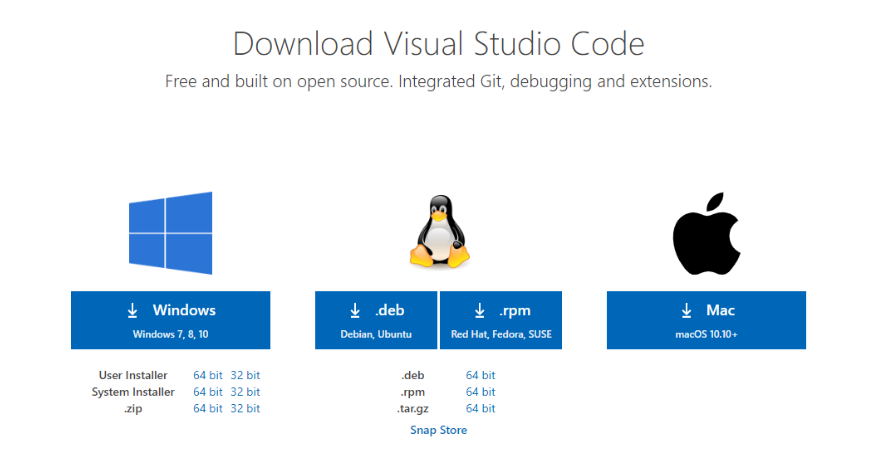Click the 'Free and built on open source' subtitle
The height and width of the screenshot is (454, 890).
click(x=439, y=82)
